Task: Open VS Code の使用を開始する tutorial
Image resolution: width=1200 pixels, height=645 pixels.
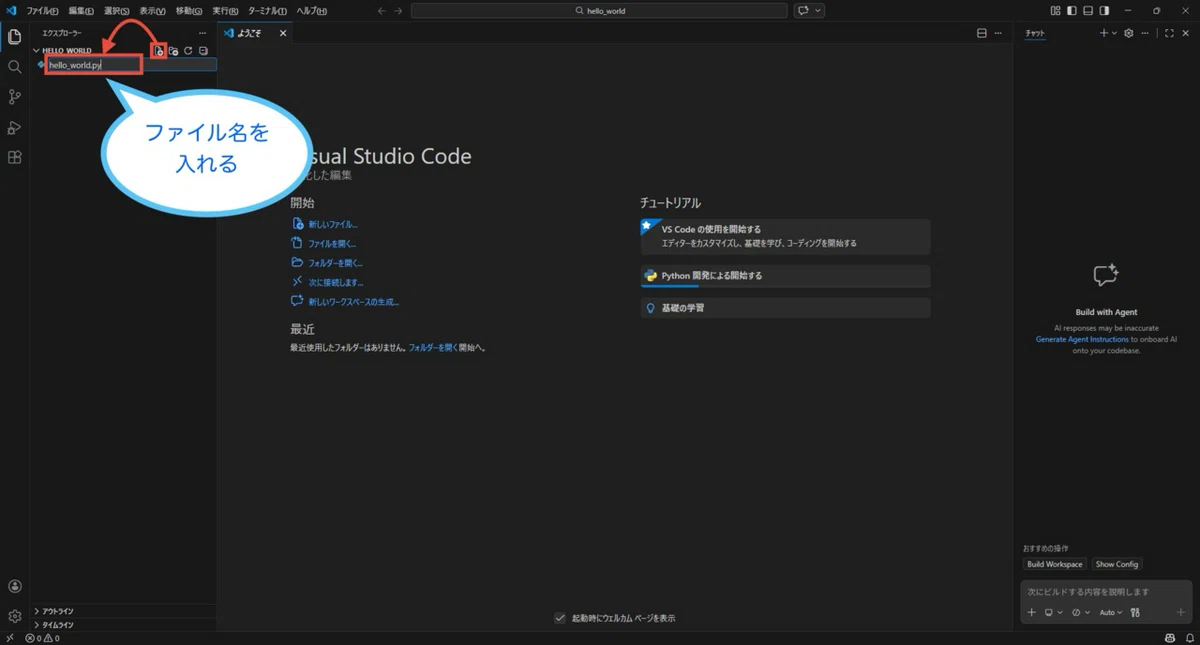Action: (785, 237)
